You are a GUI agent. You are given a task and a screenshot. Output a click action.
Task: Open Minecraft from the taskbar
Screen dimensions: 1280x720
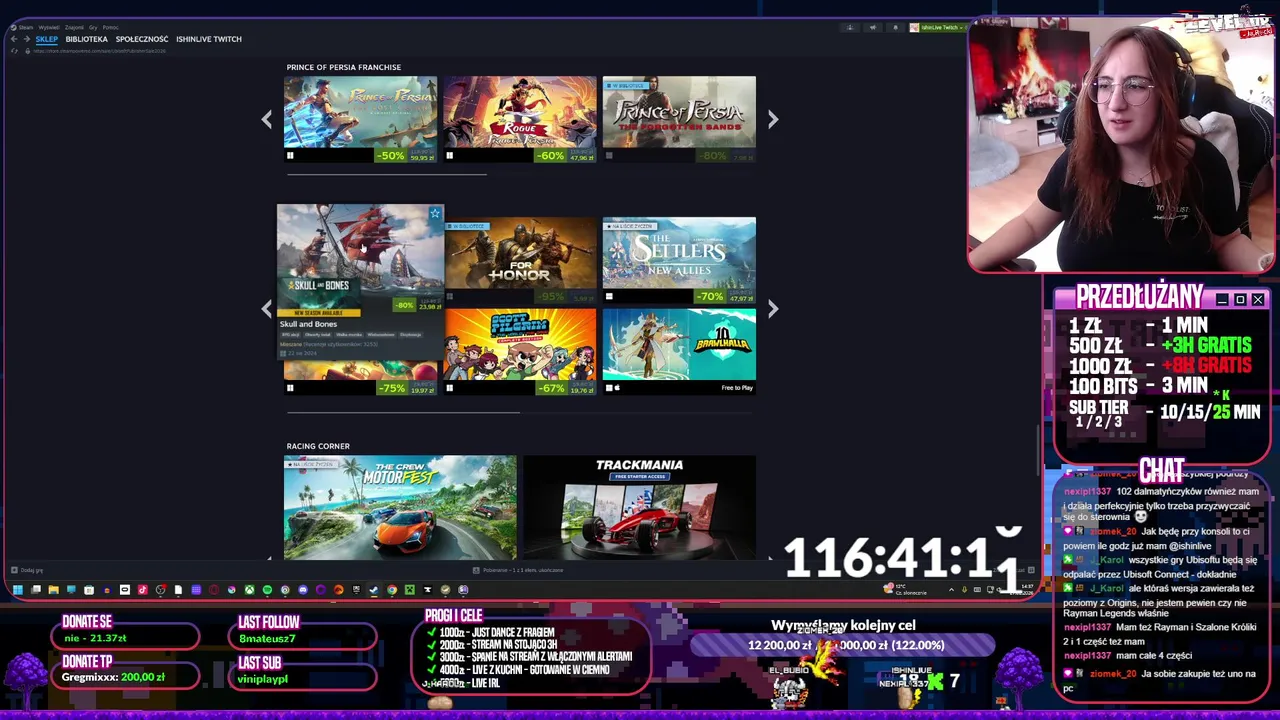point(410,590)
